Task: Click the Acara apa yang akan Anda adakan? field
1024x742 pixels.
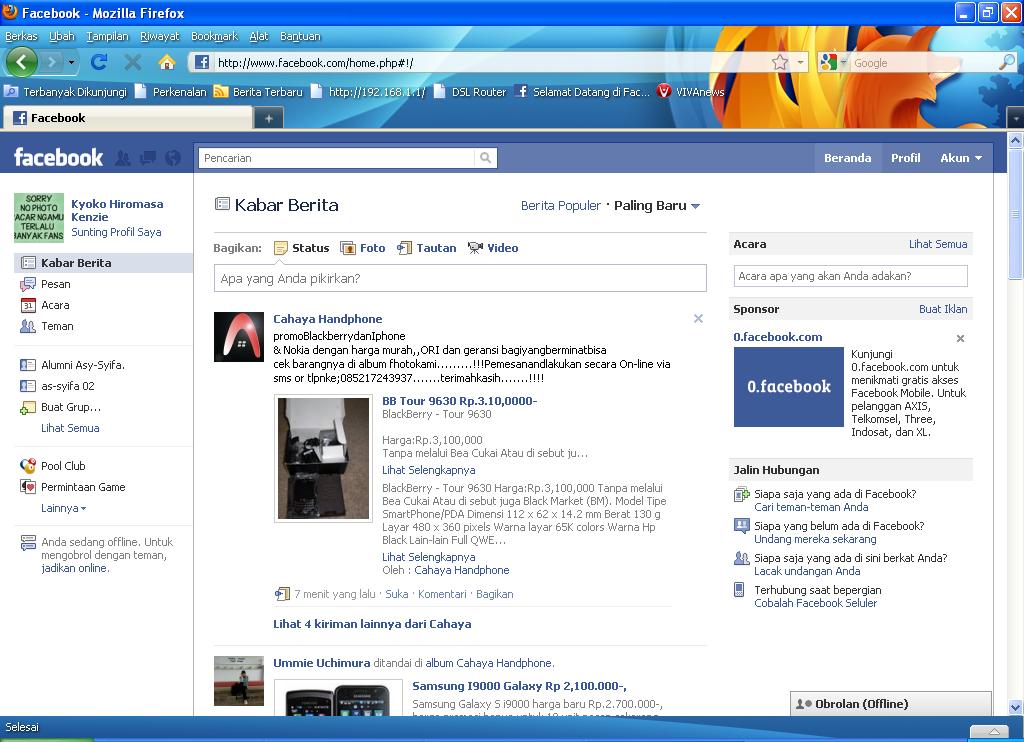Action: coord(850,276)
